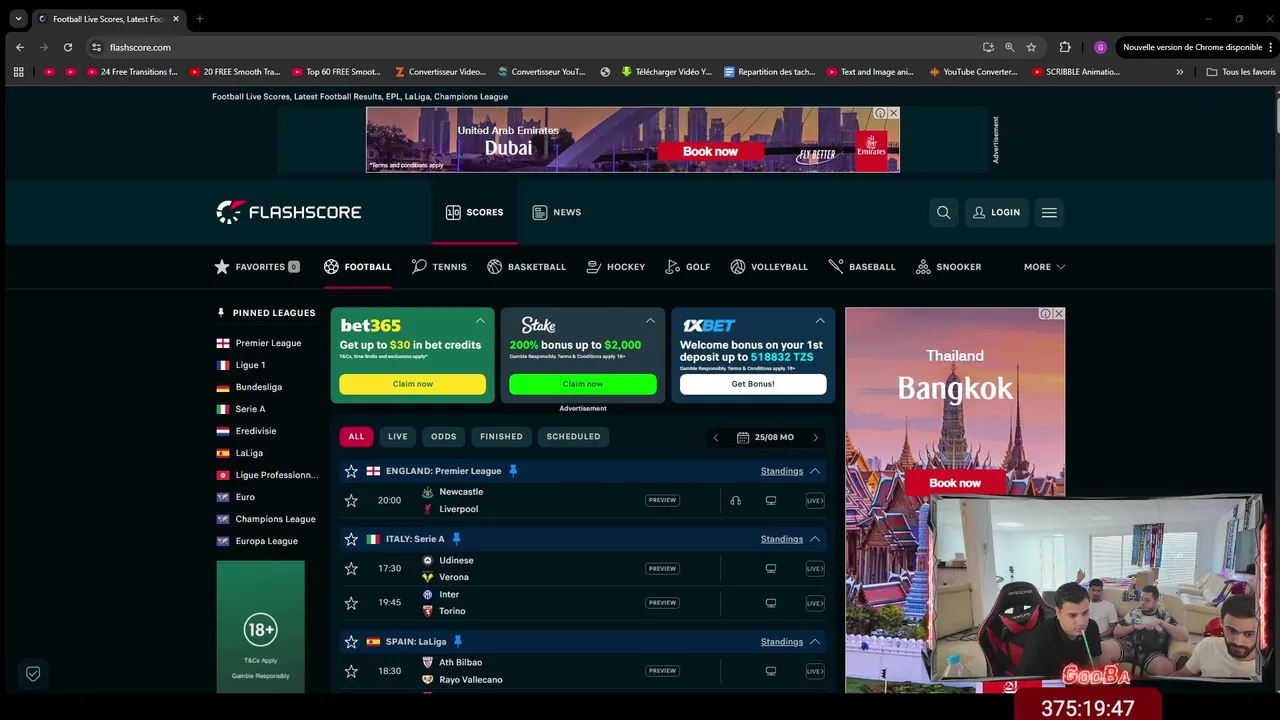
Task: Click the address bar flashscore.com
Action: coord(140,47)
